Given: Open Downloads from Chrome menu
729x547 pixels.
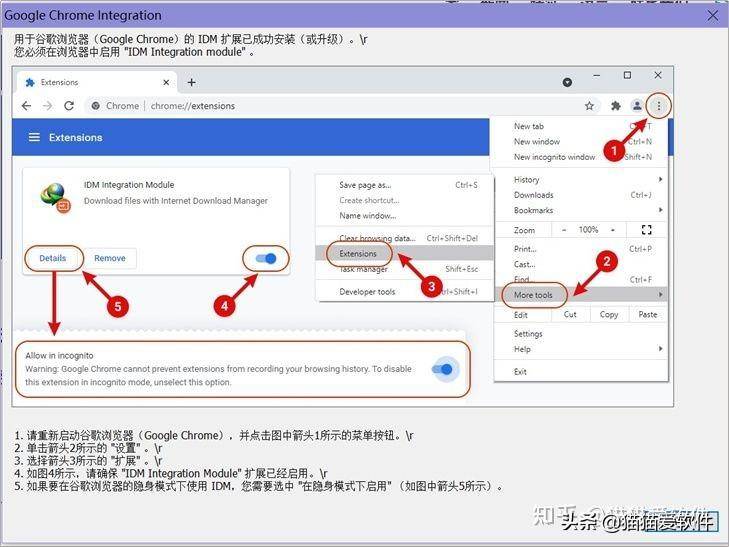Looking at the screenshot, I should 581,195.
